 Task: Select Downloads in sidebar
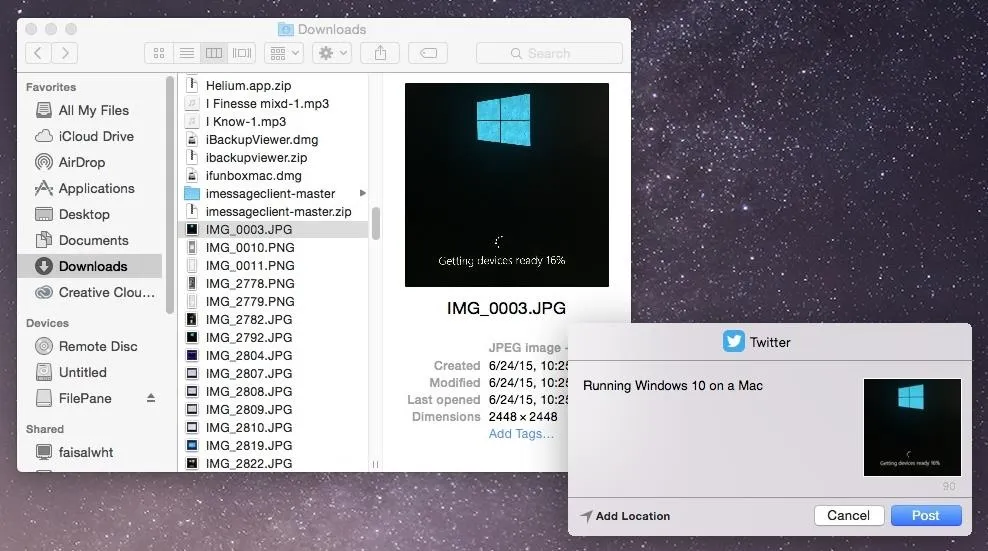[x=90, y=266]
